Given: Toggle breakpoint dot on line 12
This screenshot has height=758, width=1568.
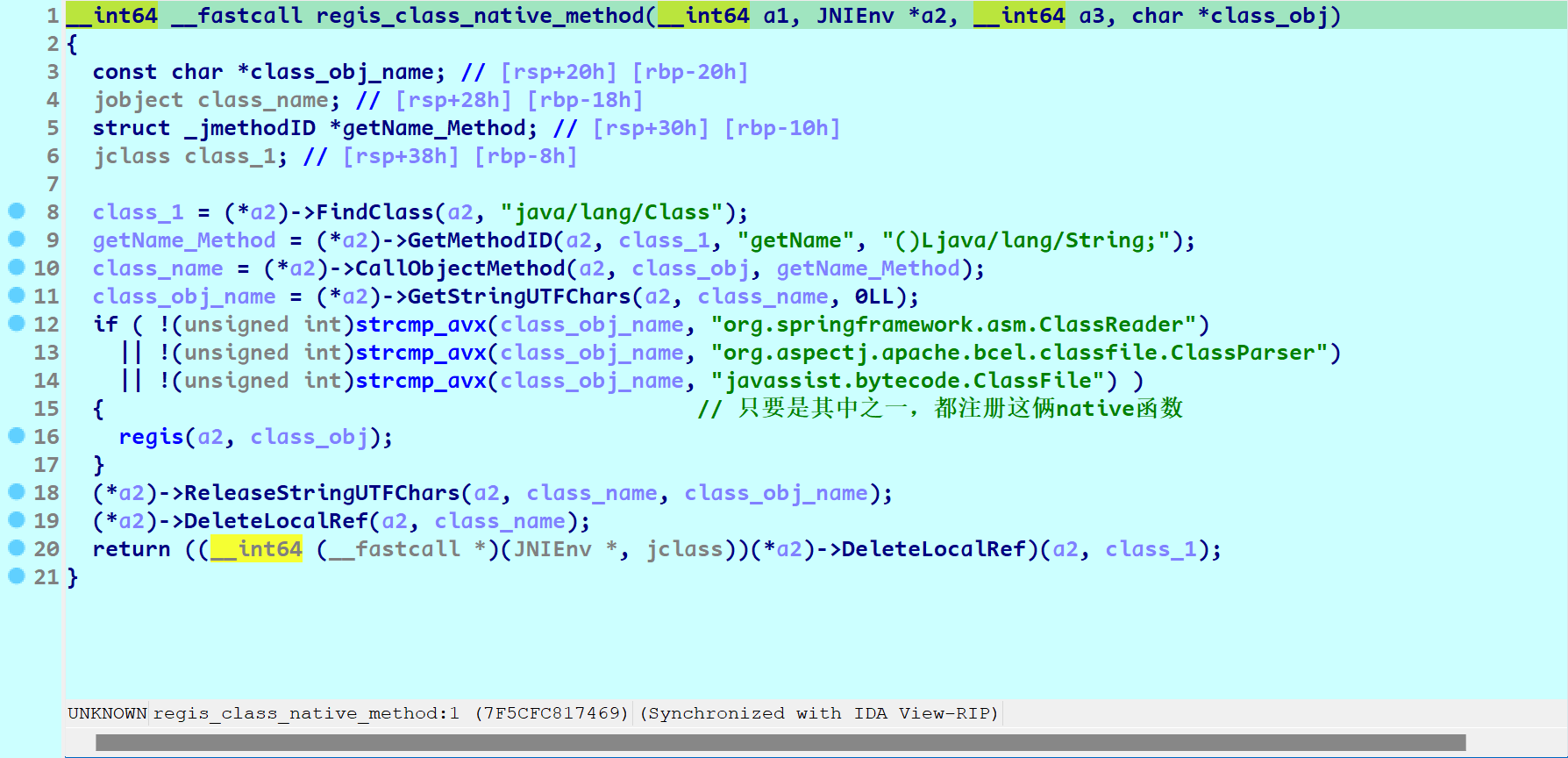Looking at the screenshot, I should point(16,323).
